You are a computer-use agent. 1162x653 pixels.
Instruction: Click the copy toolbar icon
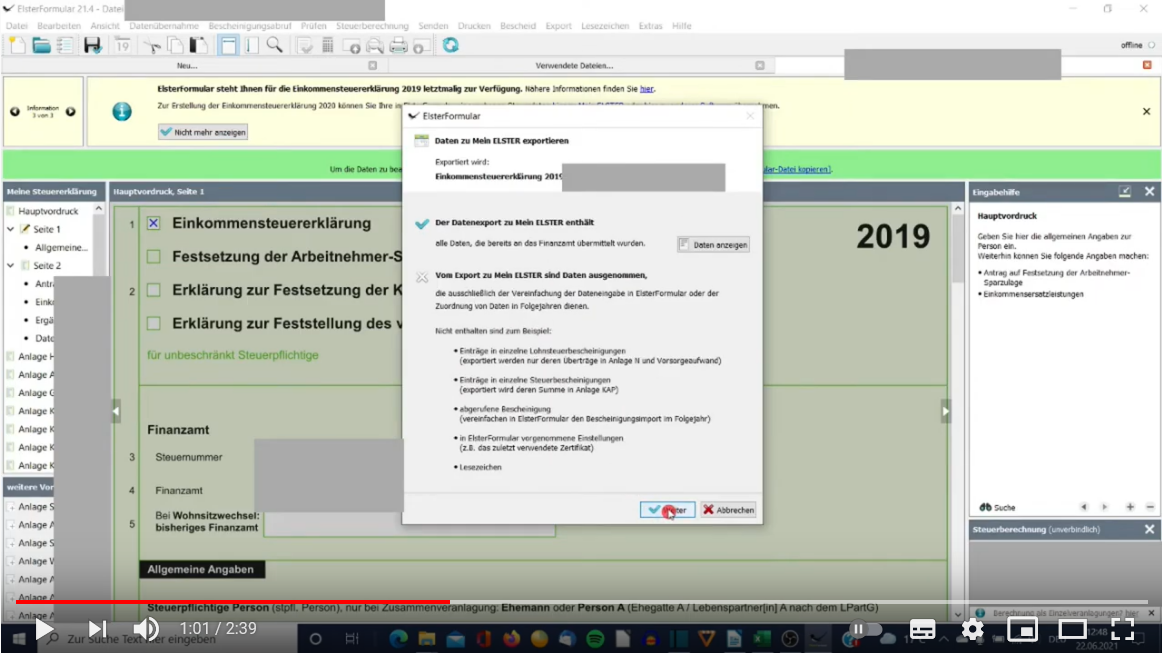176,46
